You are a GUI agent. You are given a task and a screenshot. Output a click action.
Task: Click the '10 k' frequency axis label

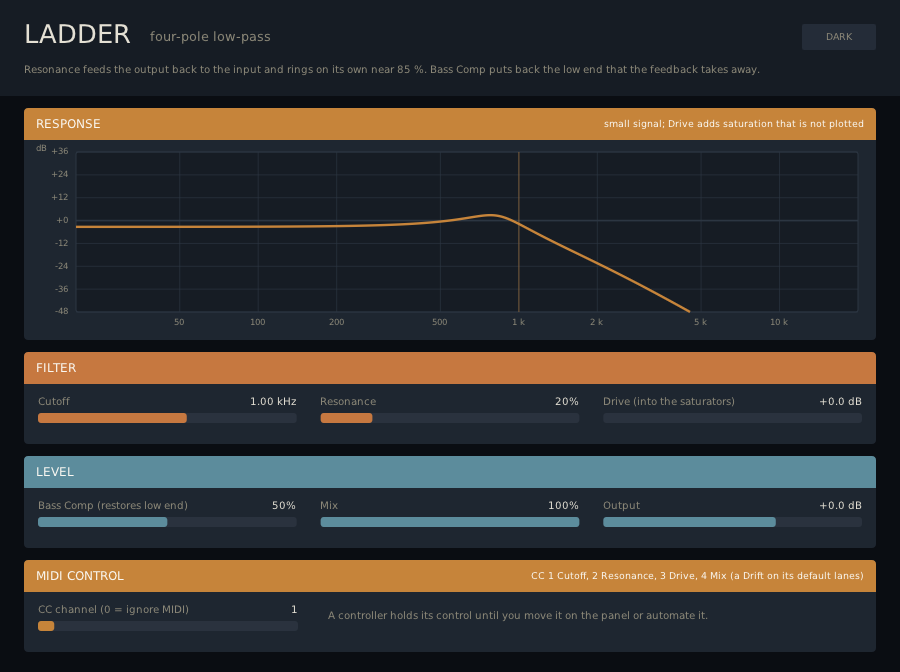[x=779, y=322]
